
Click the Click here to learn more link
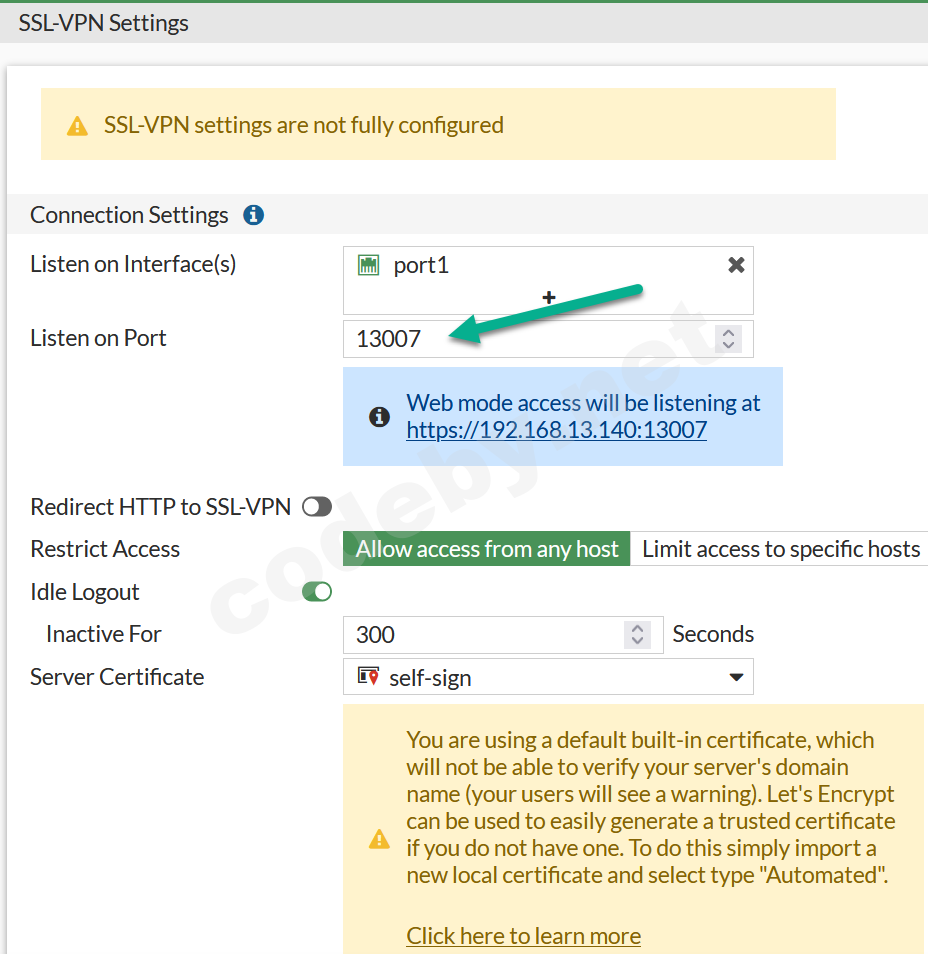(x=523, y=935)
